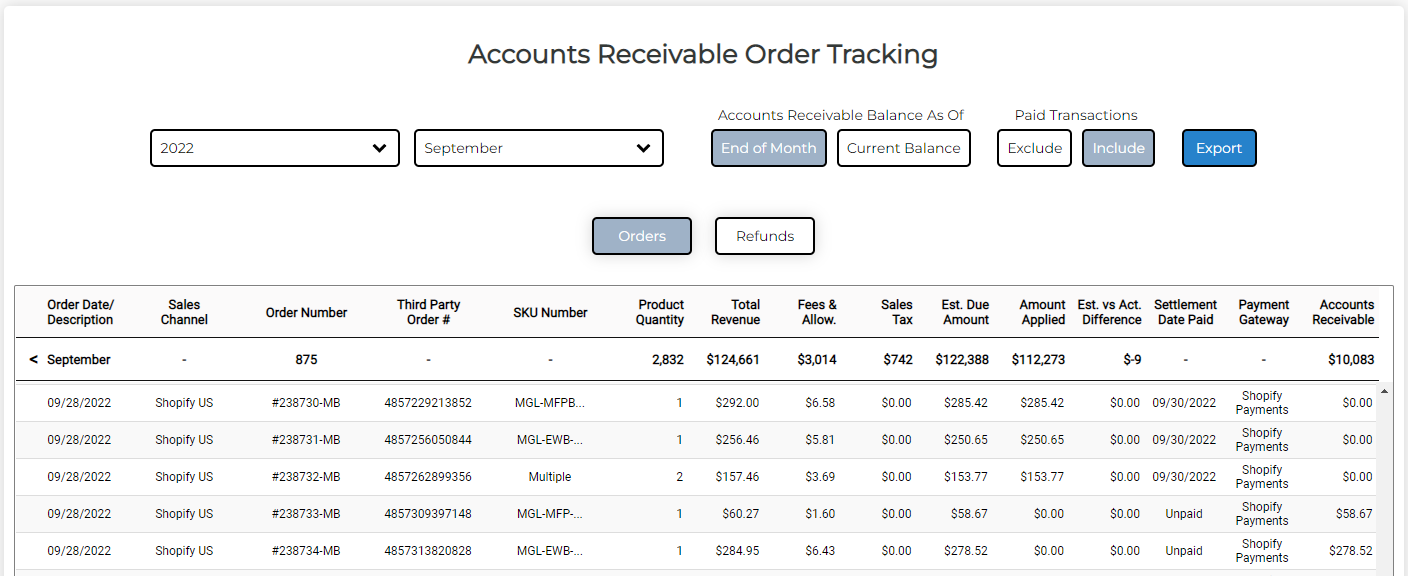The image size is (1408, 576).
Task: Sort by Accounts Receivable column header
Action: (x=1343, y=312)
